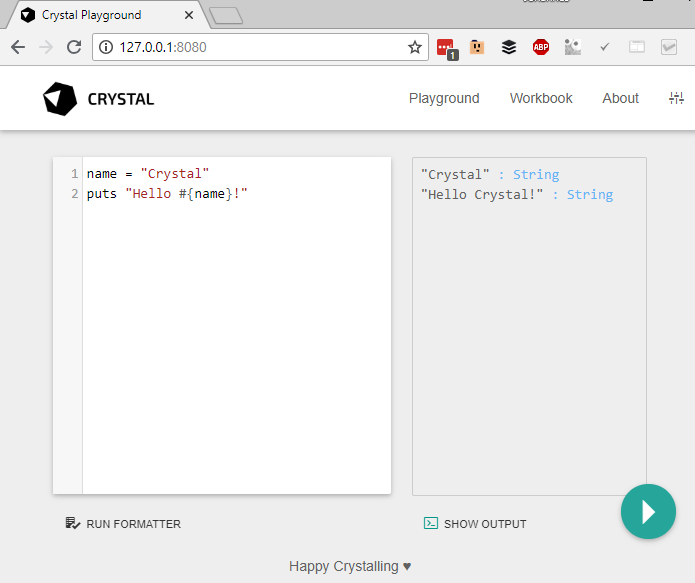Open the settings sliders icon in navbar

tap(677, 98)
